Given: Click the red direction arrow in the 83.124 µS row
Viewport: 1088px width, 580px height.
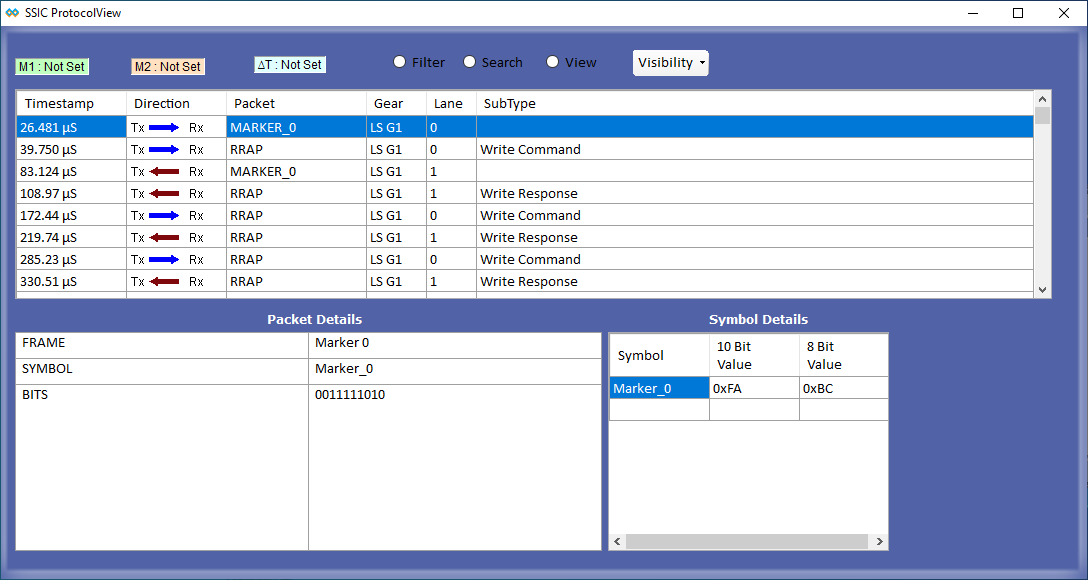Looking at the screenshot, I should point(164,172).
